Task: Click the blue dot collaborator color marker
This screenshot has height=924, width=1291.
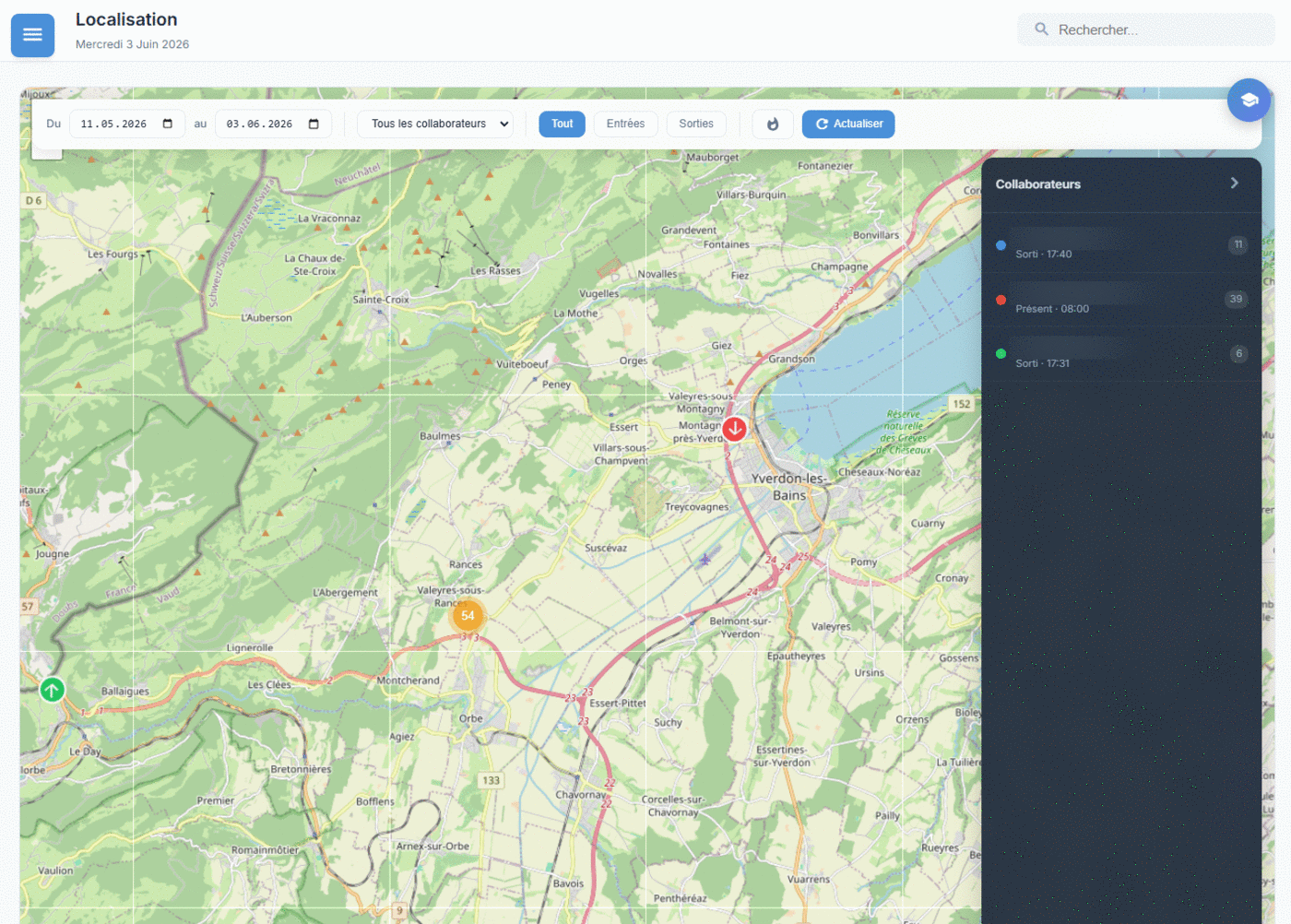Action: point(1001,245)
